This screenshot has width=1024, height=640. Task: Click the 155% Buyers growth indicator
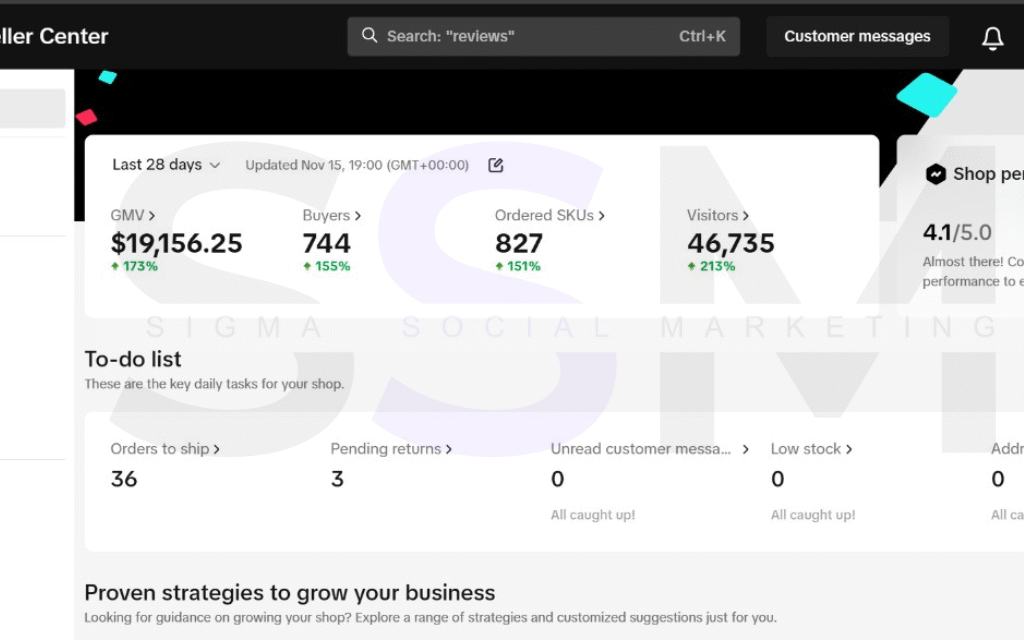[x=326, y=266]
